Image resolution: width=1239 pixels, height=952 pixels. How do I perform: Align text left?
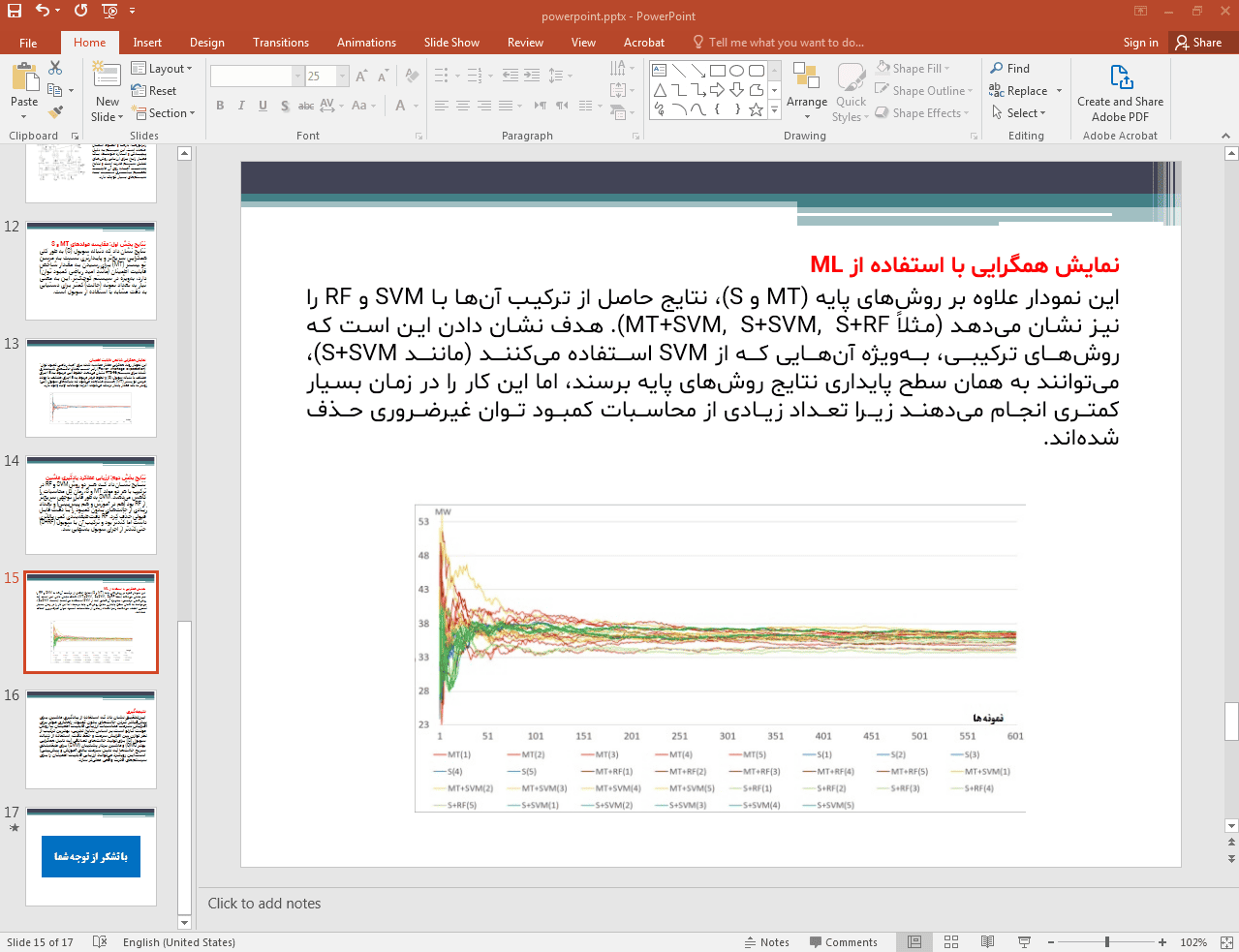pyautogui.click(x=442, y=106)
